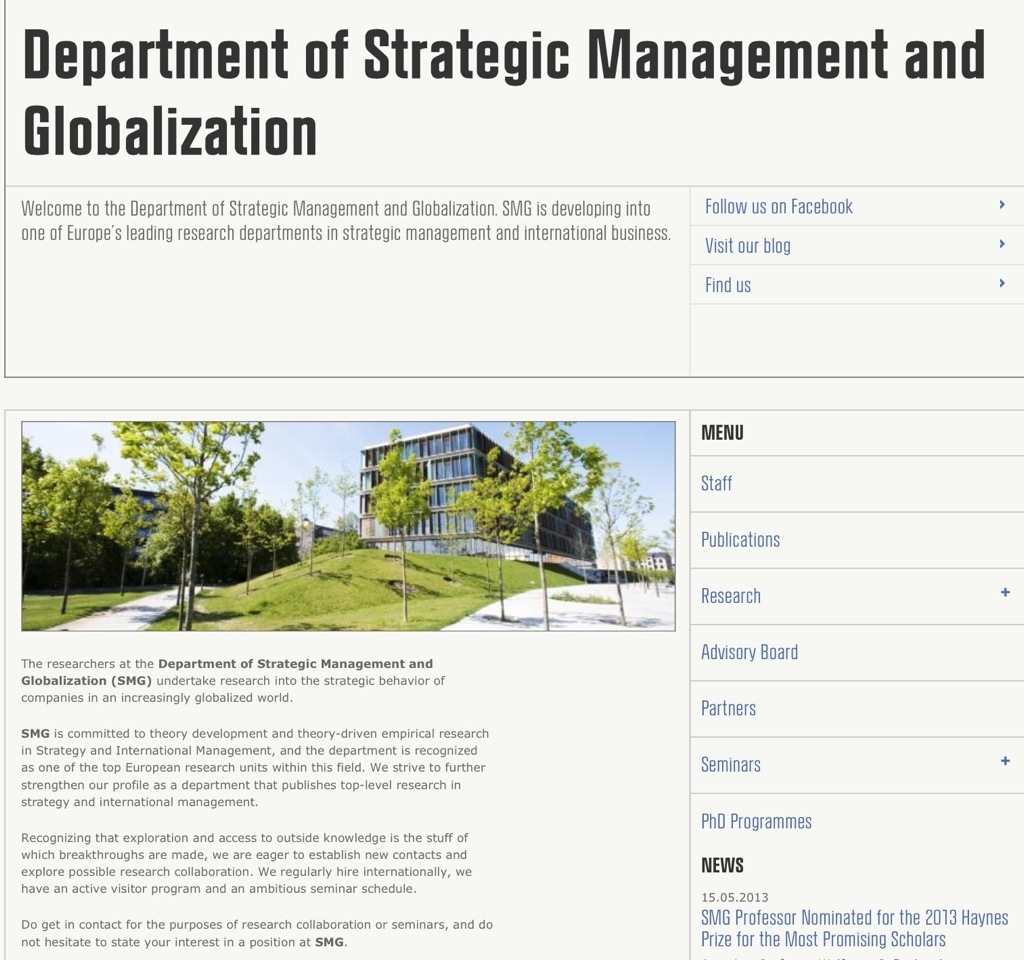Click the NEWS section heading
Screen dimensions: 1024x960
(722, 866)
